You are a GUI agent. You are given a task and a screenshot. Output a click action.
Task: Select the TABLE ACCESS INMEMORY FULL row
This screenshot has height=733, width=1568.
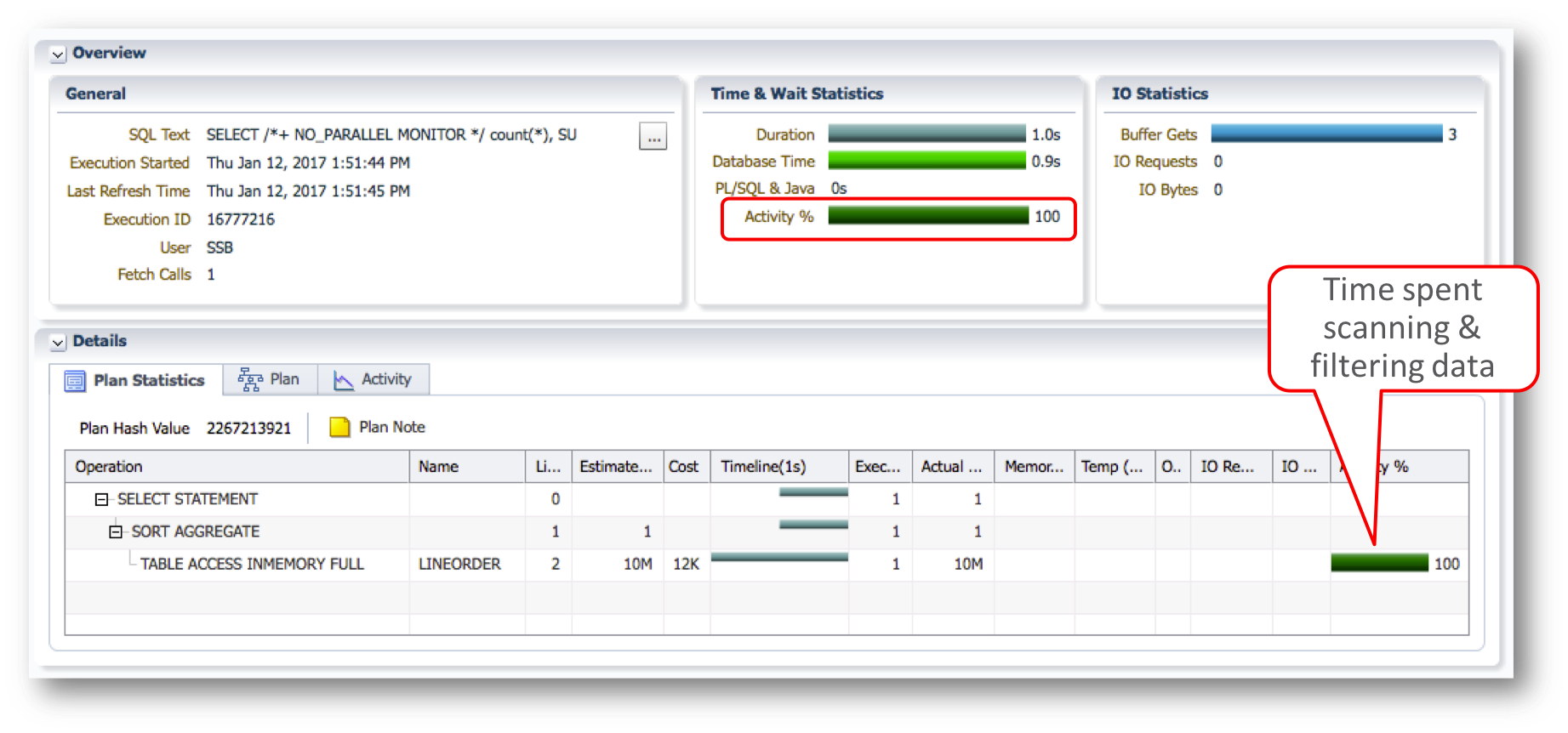(767, 564)
